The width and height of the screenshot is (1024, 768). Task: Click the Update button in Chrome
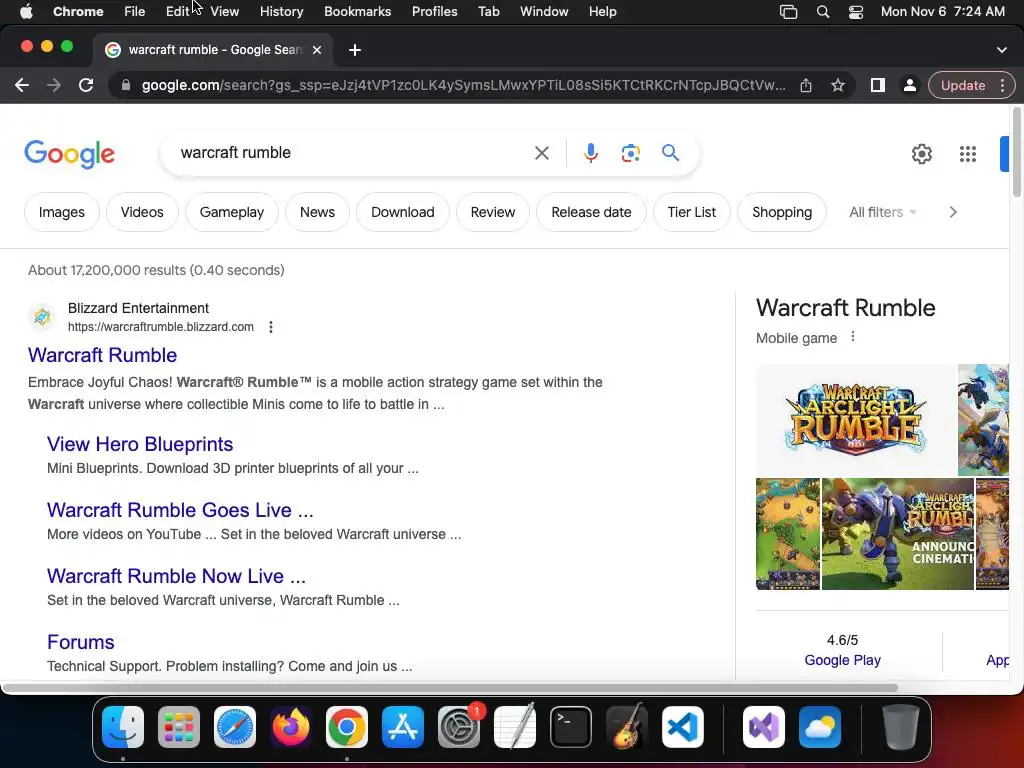tap(963, 86)
